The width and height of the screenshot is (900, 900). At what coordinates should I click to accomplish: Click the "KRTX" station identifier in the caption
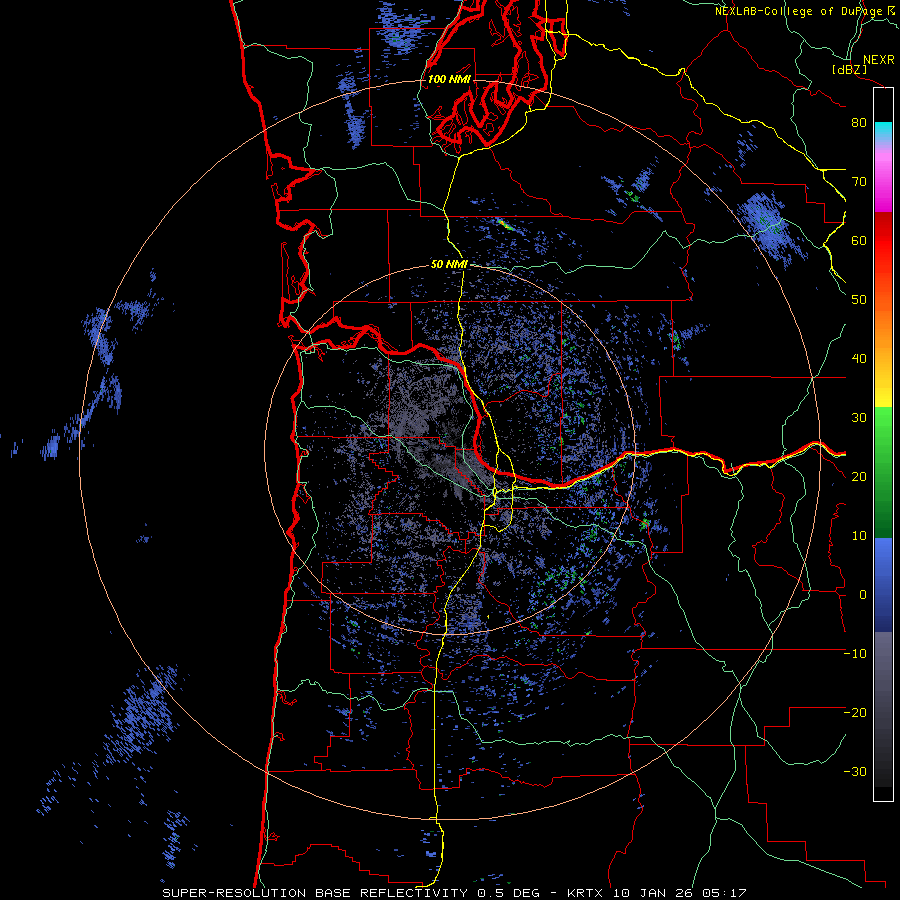pos(586,893)
